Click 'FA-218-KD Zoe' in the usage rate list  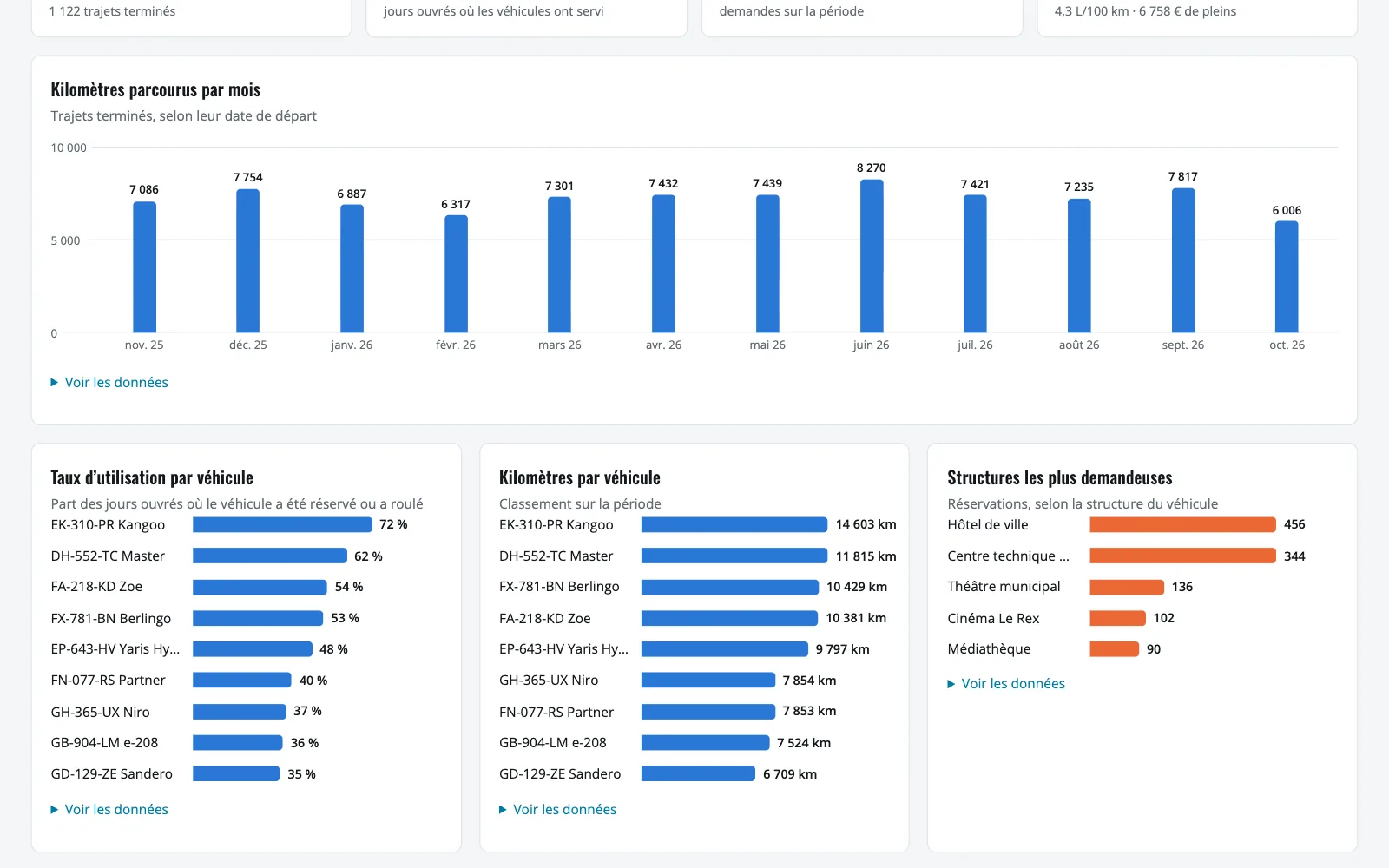coord(96,587)
